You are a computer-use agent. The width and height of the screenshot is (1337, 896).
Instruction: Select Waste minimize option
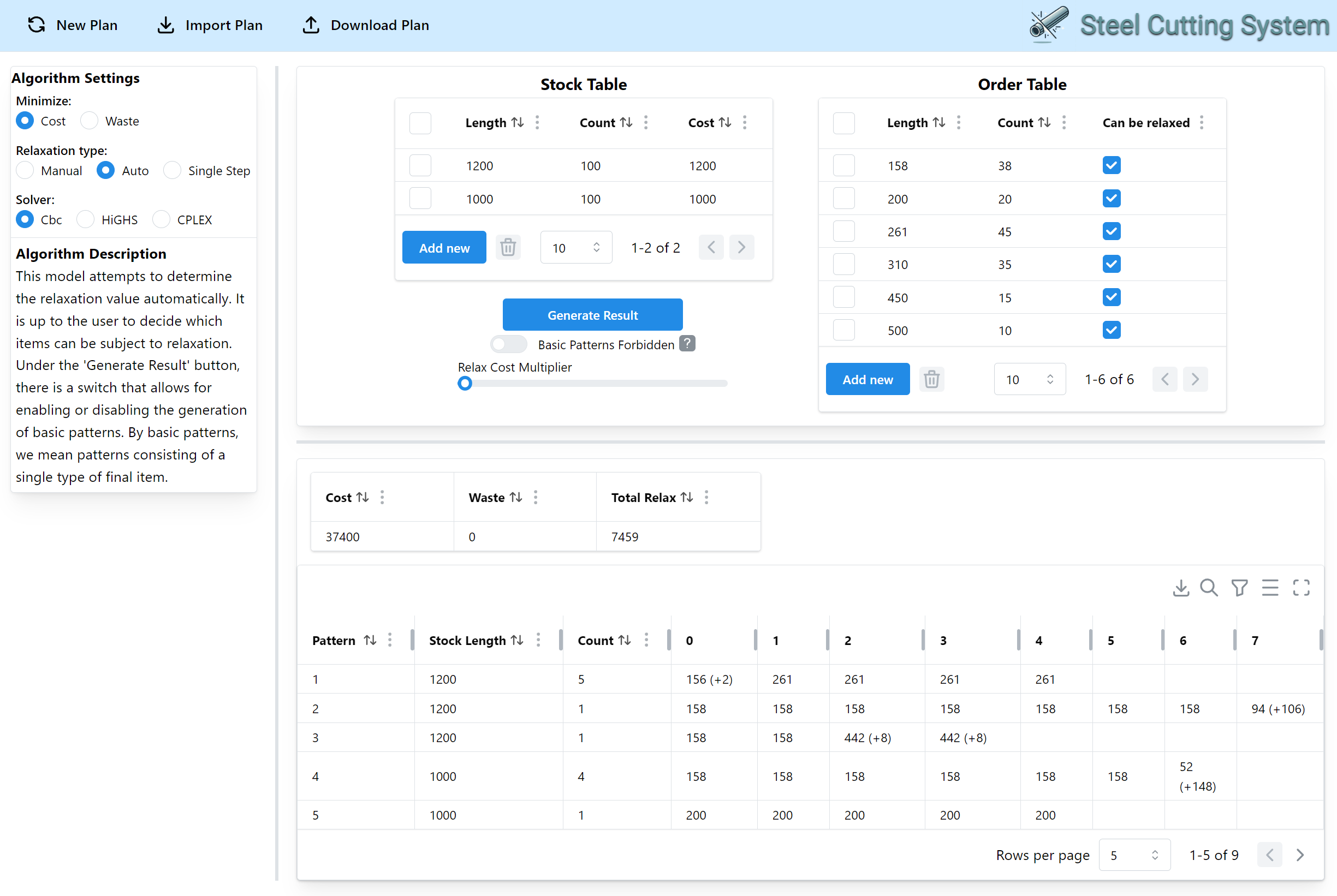[89, 121]
